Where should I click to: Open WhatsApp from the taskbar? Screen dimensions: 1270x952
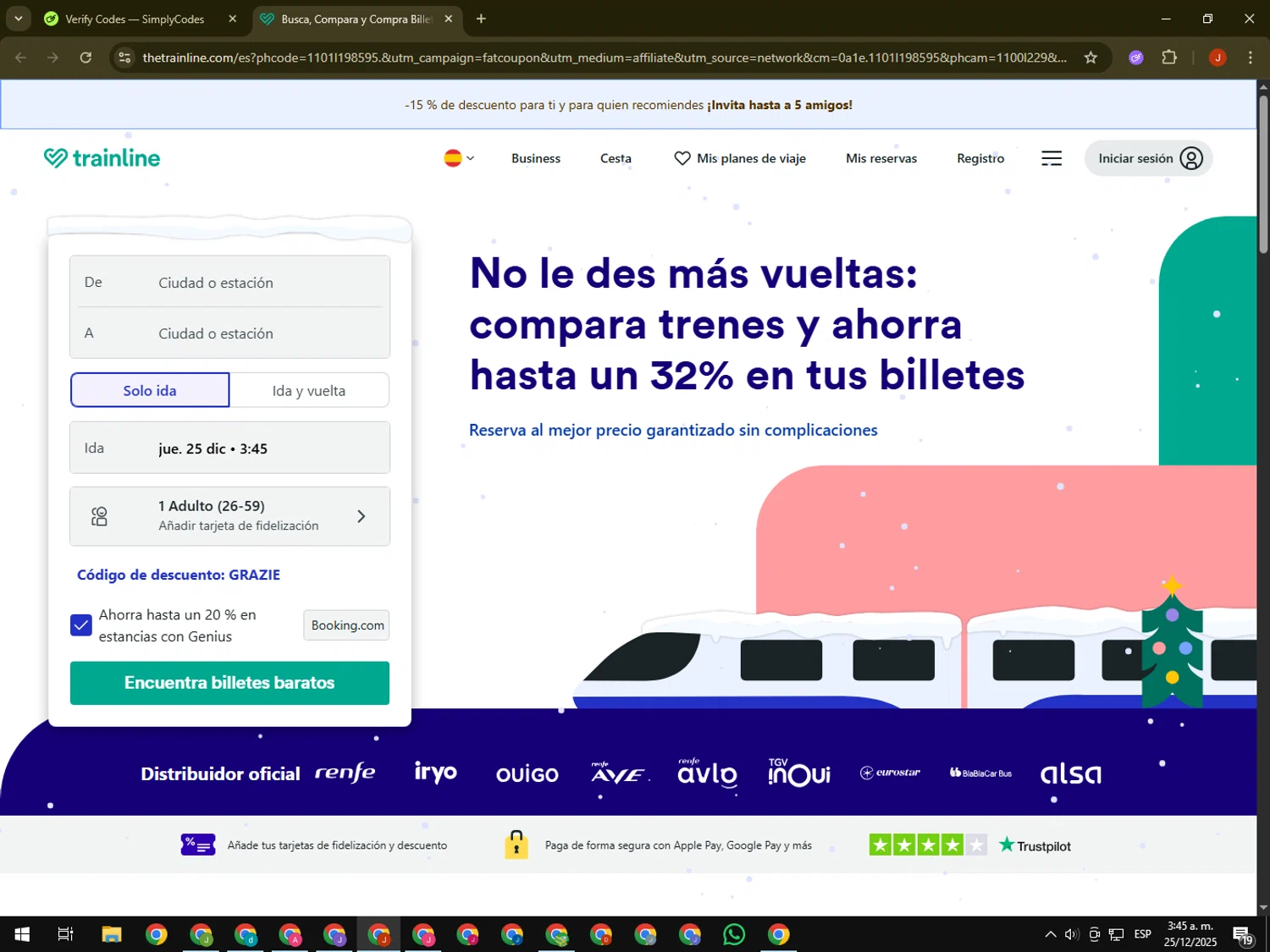coord(734,934)
